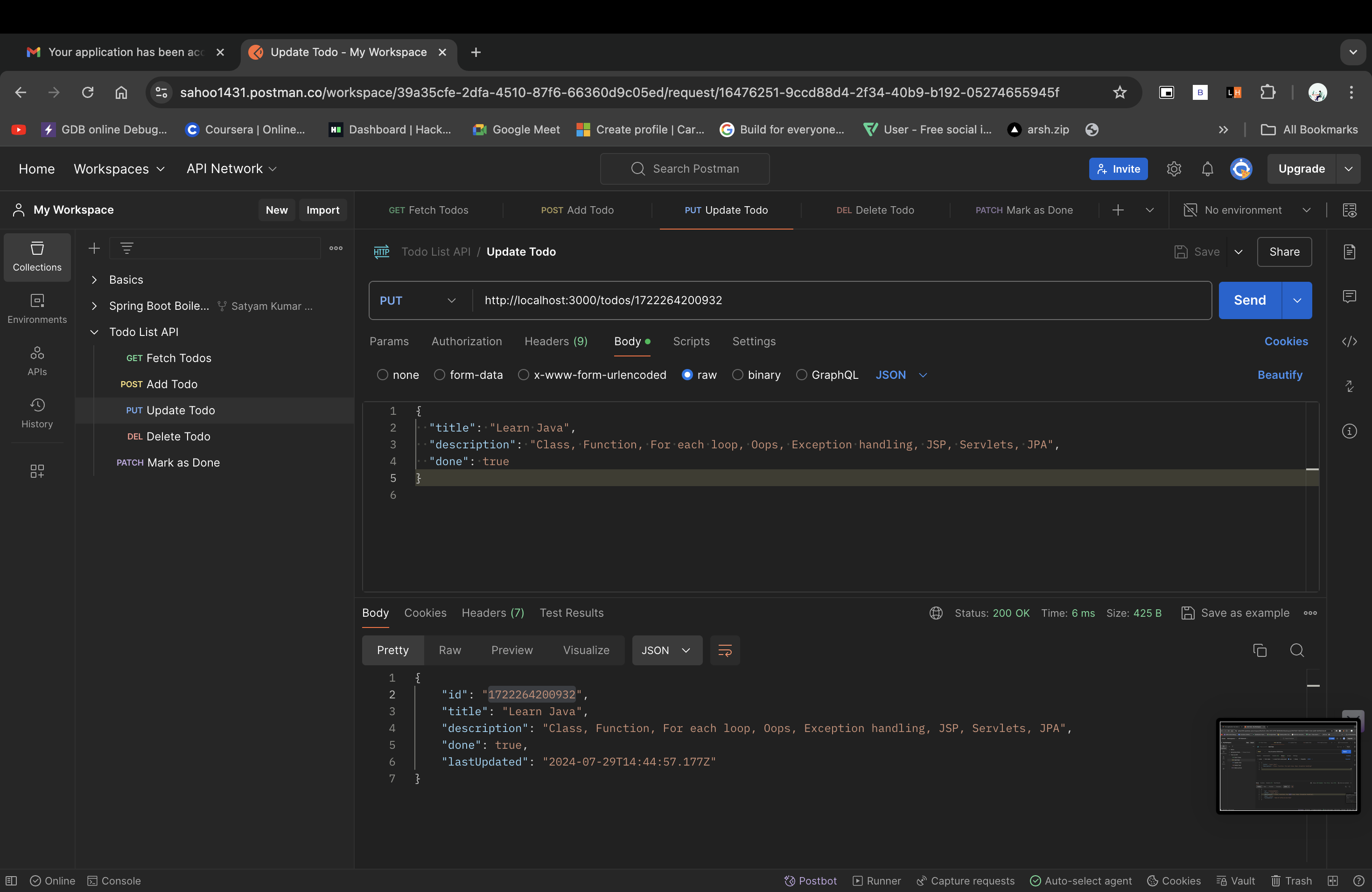Create a new collection with plus icon

click(94, 248)
